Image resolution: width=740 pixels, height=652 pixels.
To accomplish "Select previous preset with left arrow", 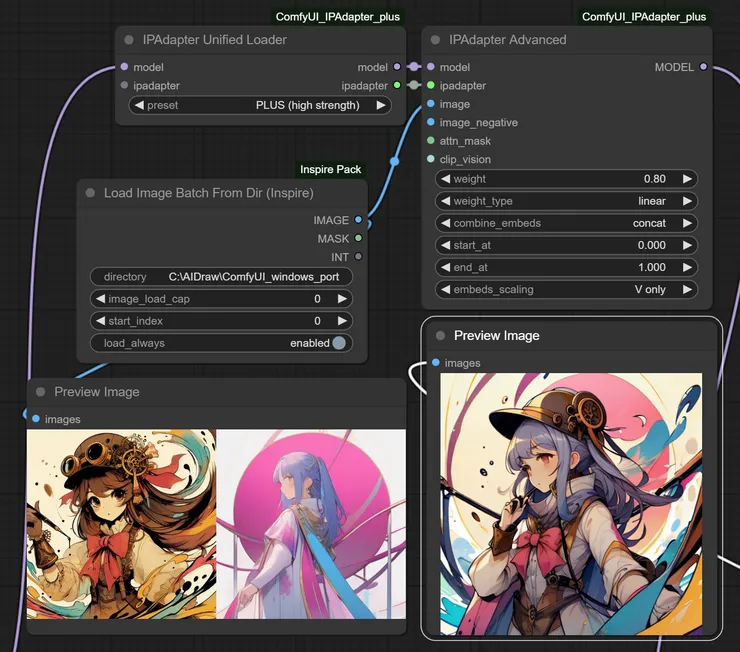I will pos(139,105).
